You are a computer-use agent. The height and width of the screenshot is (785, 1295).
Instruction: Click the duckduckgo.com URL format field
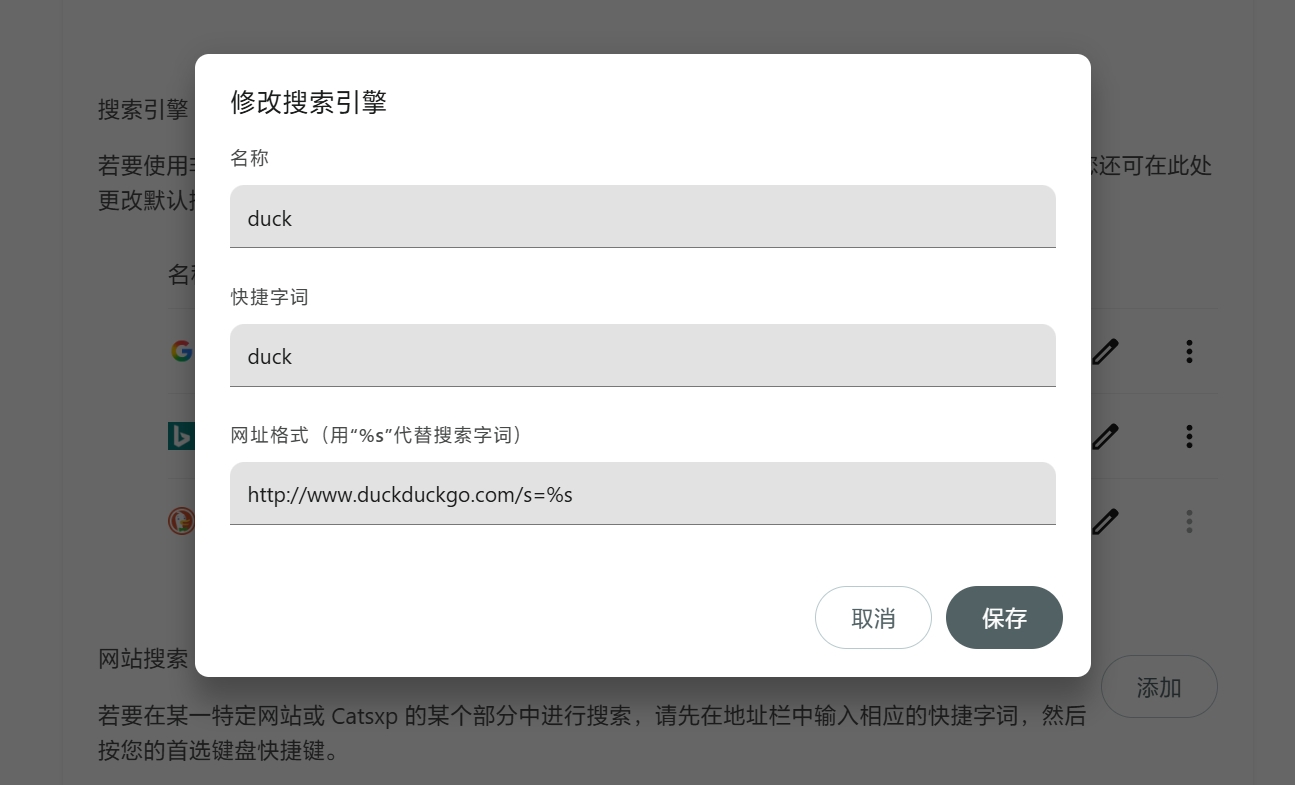coord(643,493)
